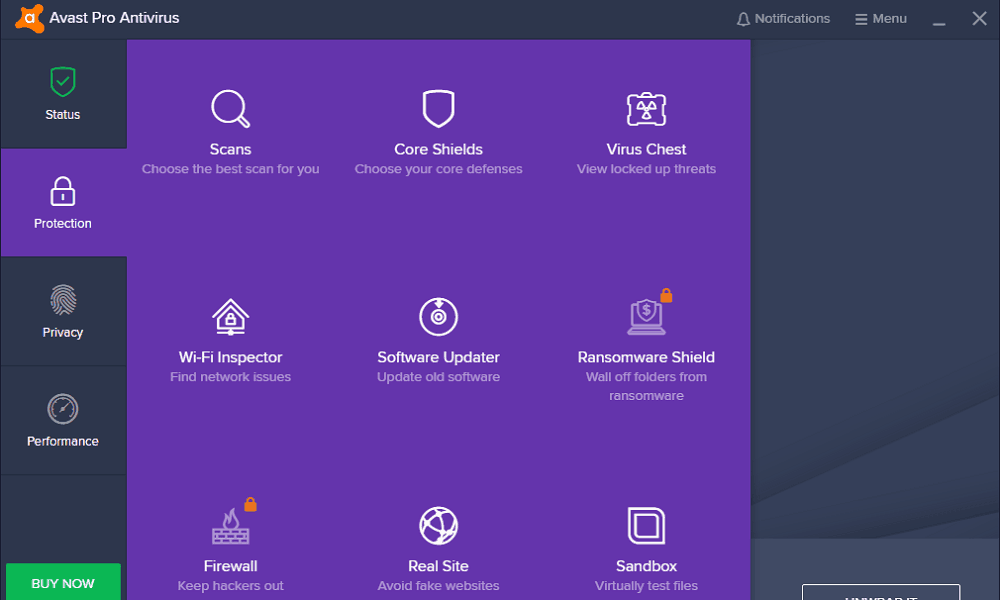The height and width of the screenshot is (600, 1000).
Task: Click the Core Shields title text
Action: [x=438, y=149]
